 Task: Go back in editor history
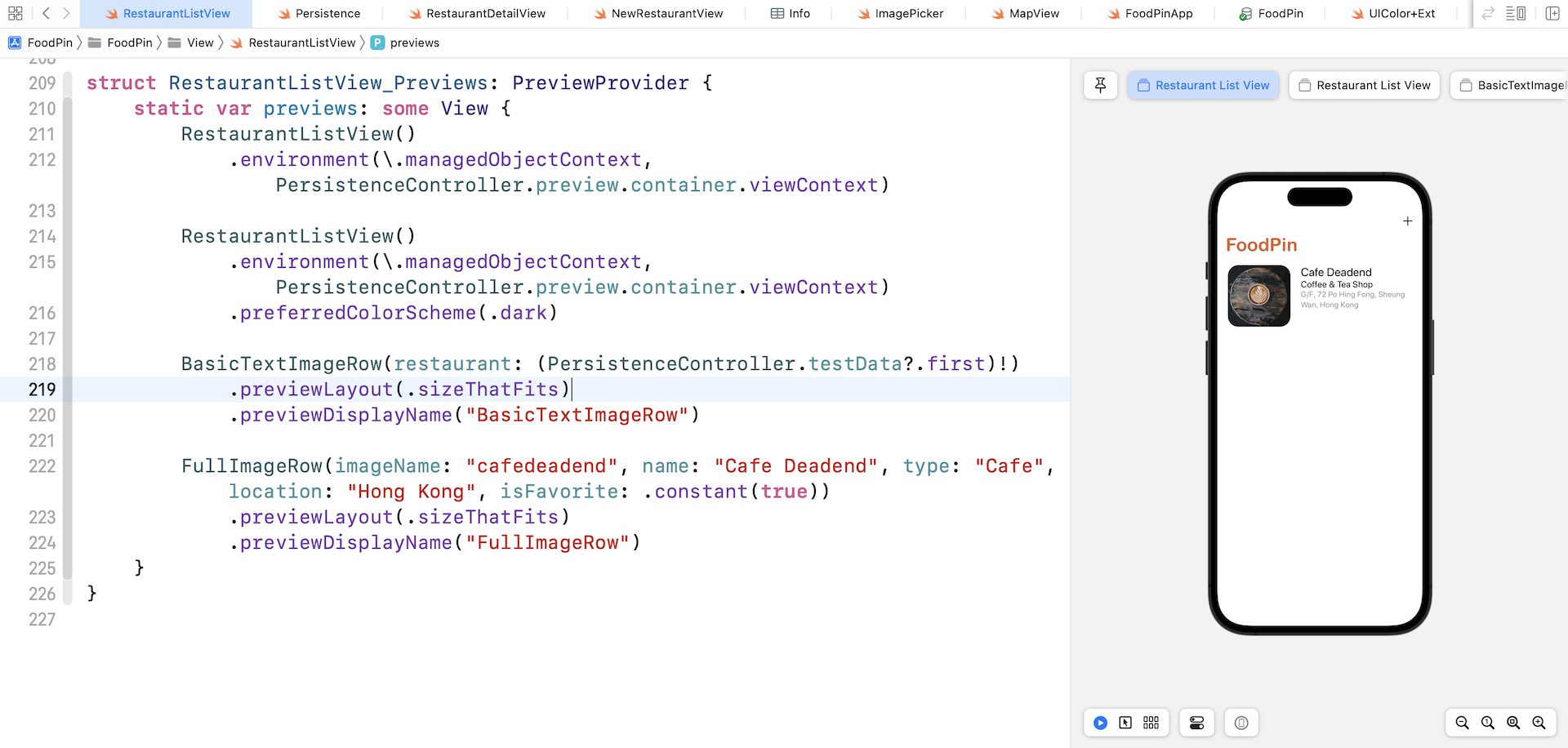click(47, 13)
